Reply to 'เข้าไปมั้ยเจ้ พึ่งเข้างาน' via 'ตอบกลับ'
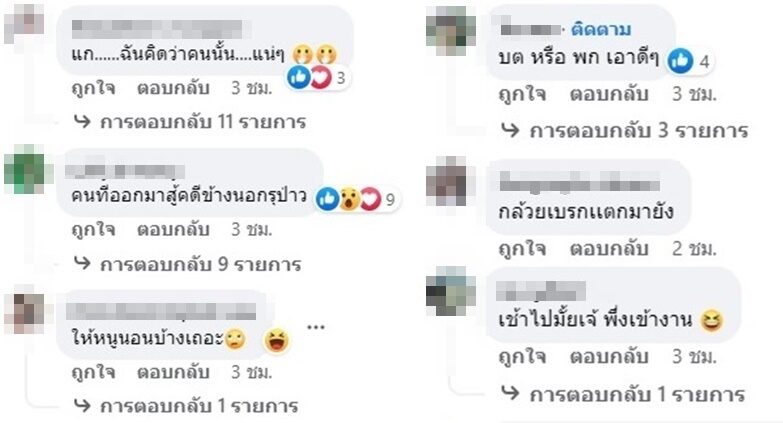Viewport: 783px width, 423px height. (x=609, y=357)
